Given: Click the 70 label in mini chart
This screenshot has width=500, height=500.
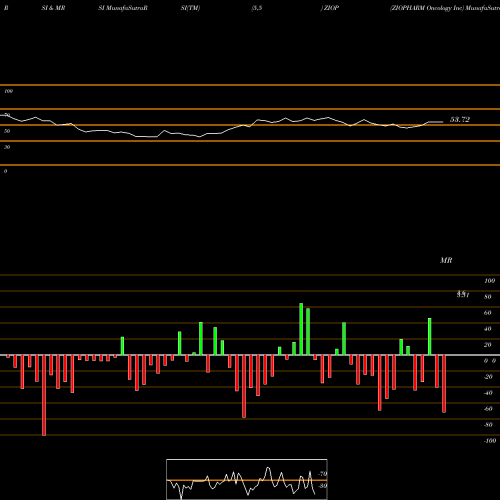Looking at the screenshot, I should coord(323,474).
